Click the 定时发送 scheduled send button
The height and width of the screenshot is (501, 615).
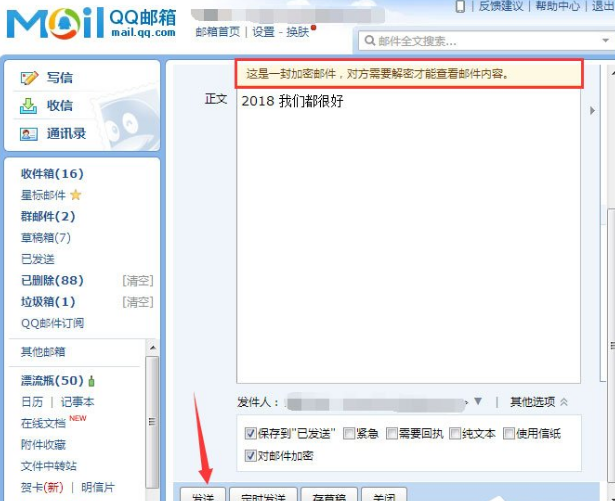[x=263, y=494]
